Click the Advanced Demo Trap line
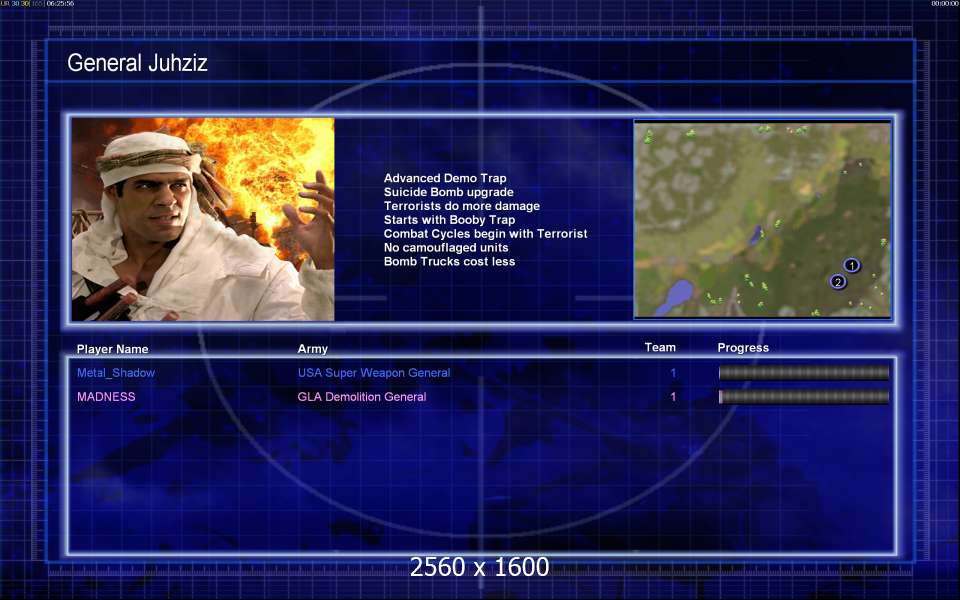The height and width of the screenshot is (600, 960). click(444, 178)
